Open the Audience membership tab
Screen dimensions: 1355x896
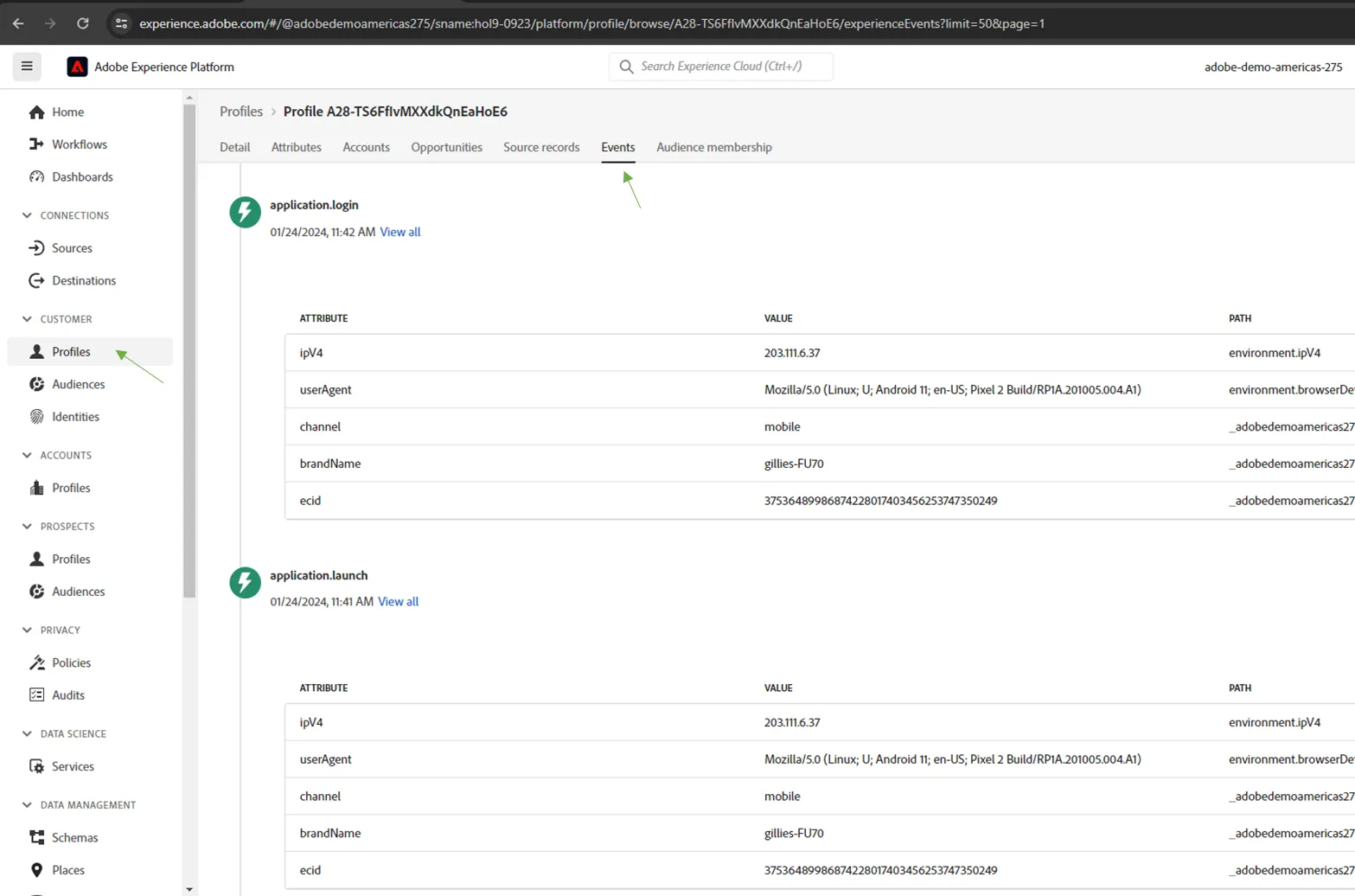click(x=713, y=148)
